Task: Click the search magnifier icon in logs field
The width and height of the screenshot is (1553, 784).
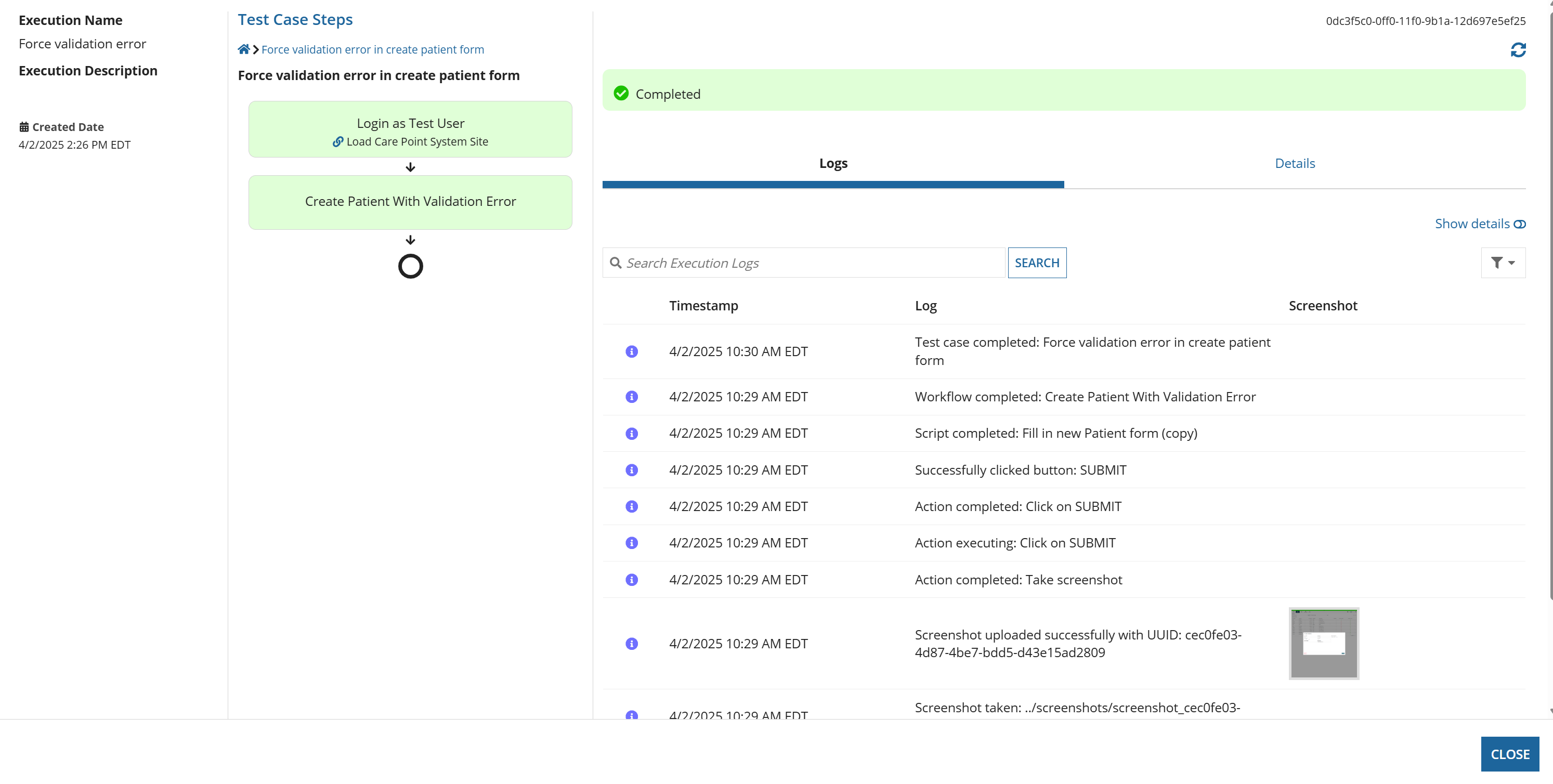Action: [x=616, y=263]
